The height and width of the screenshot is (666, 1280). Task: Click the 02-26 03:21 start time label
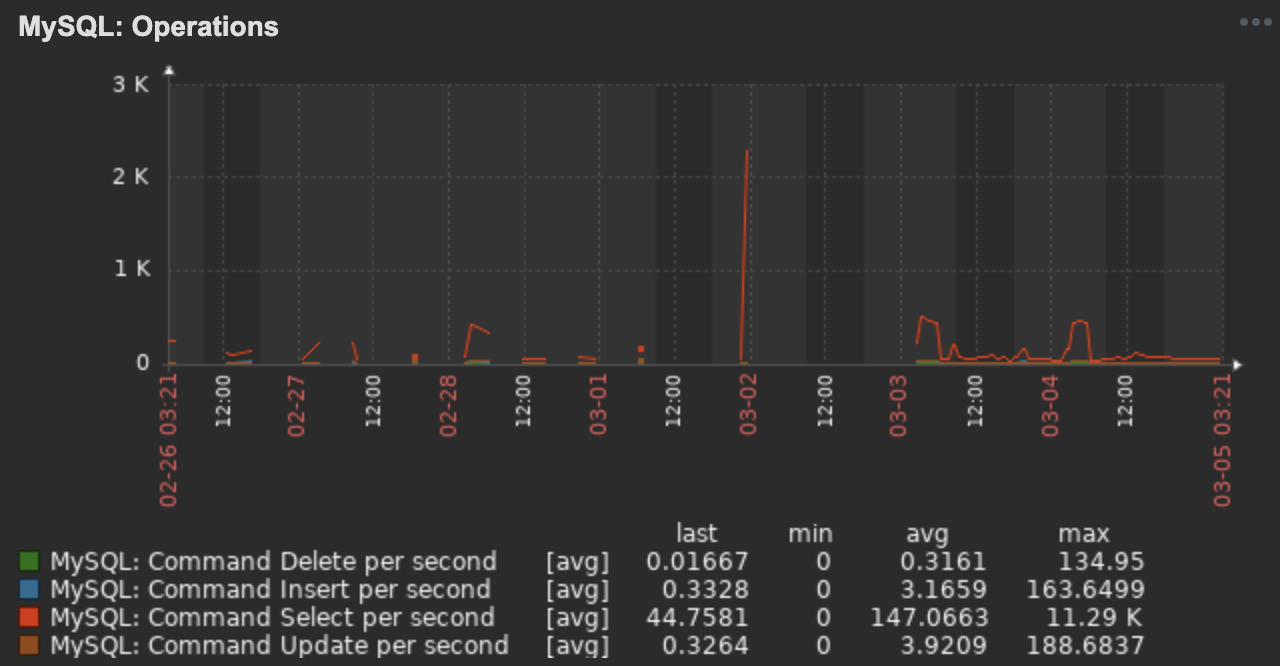tap(168, 440)
